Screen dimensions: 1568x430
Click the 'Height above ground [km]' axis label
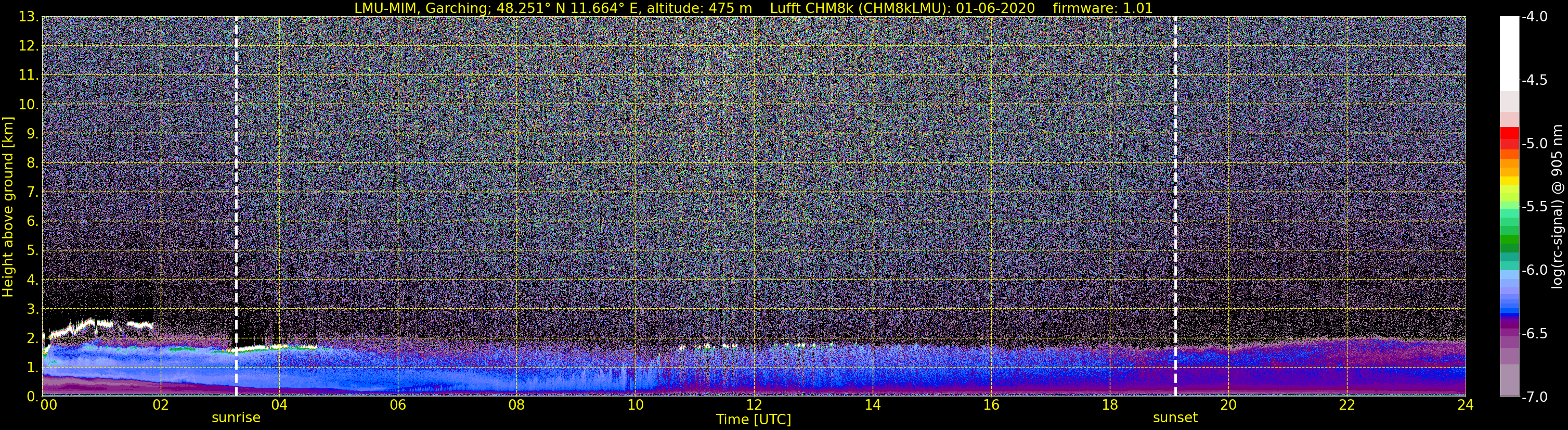point(8,207)
